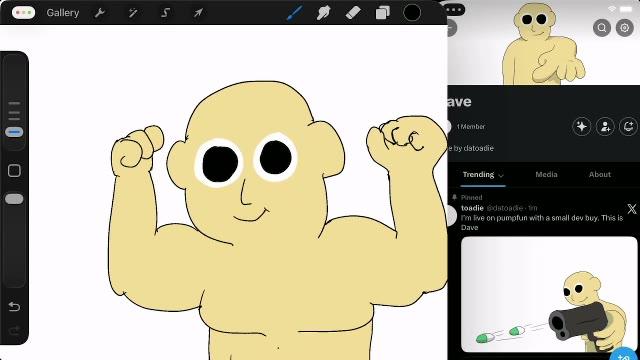Image resolution: width=640 pixels, height=360 pixels.
Task: Select the Smudge finger tool
Action: pyautogui.click(x=323, y=13)
